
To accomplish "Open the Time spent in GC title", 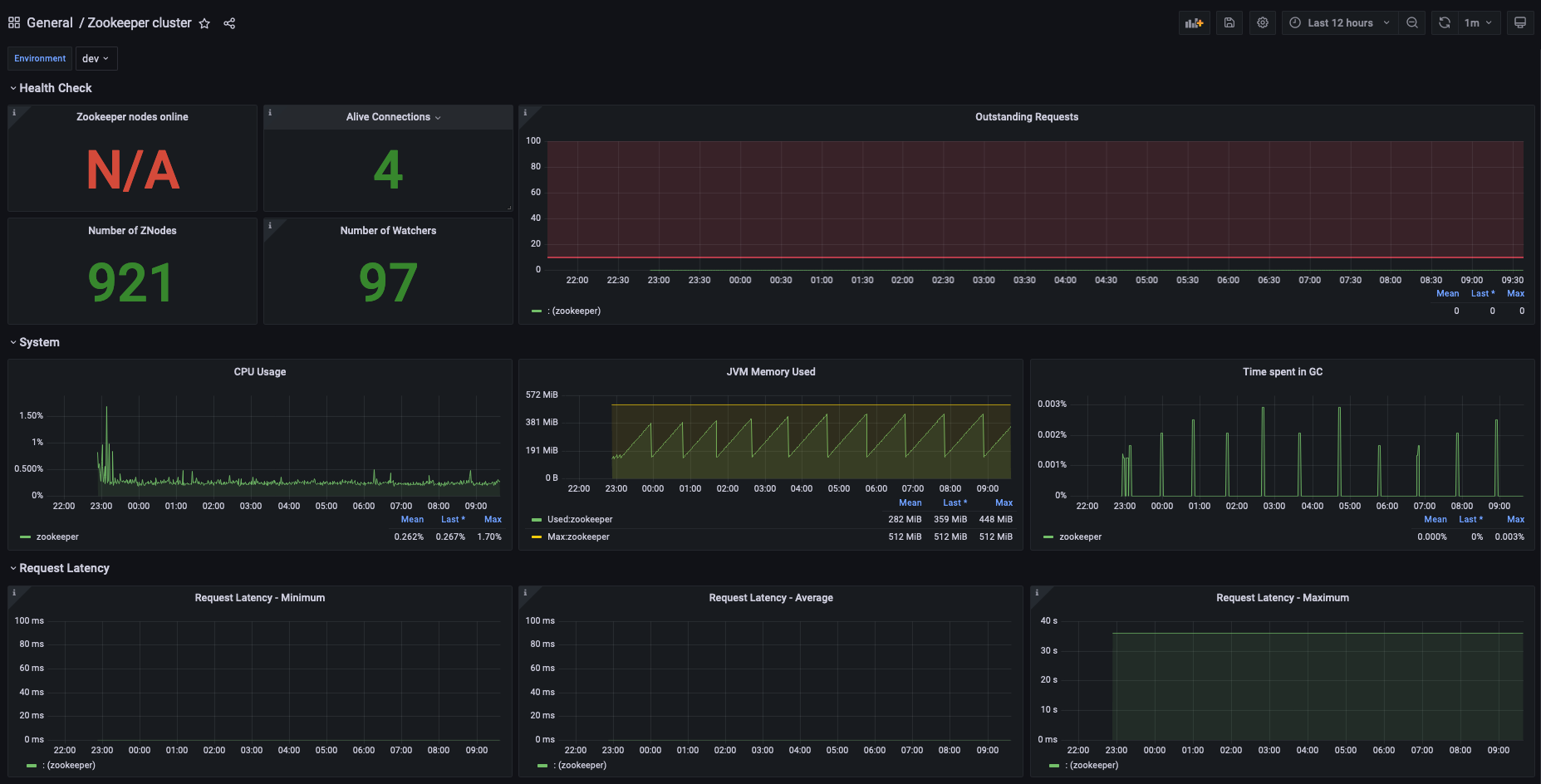I will 1283,372.
